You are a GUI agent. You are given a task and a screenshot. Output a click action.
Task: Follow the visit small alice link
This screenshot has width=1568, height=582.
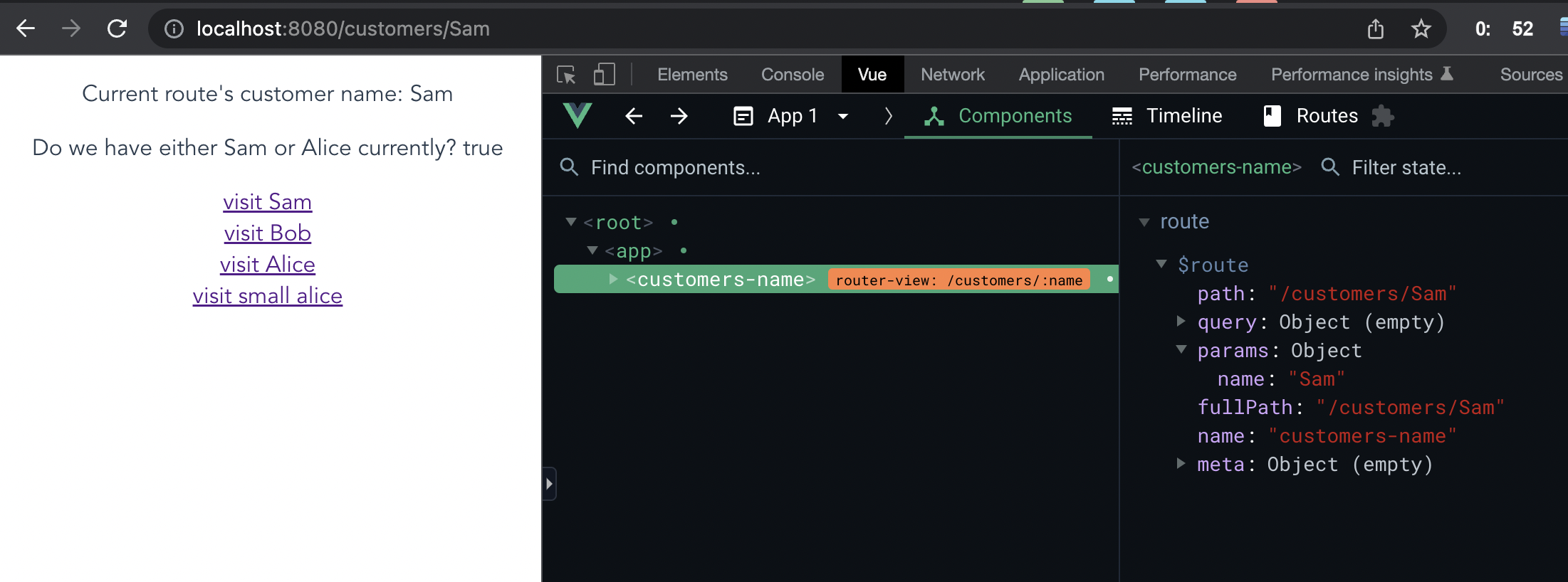[x=267, y=296]
